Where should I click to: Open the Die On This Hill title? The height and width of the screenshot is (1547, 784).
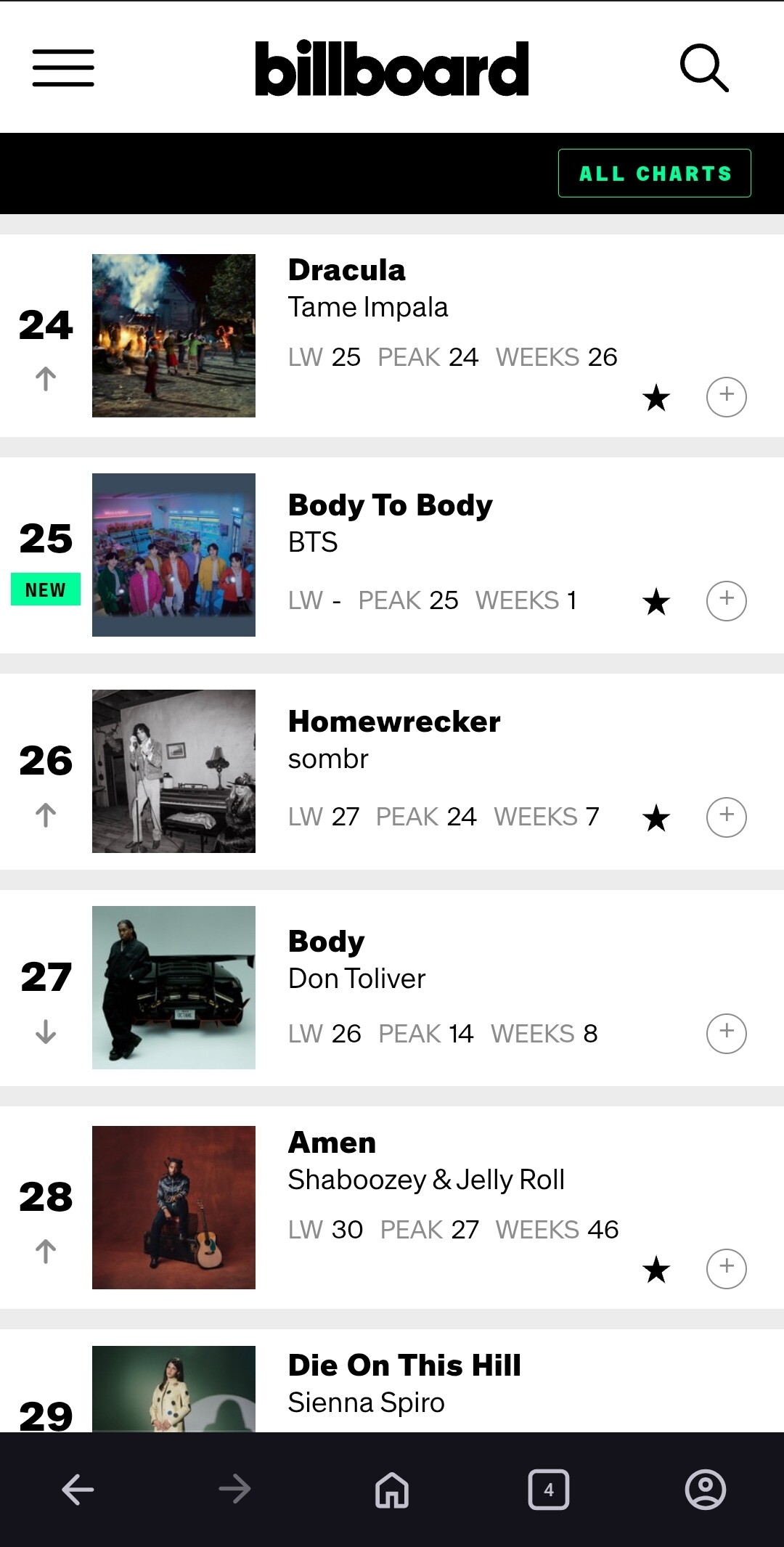point(404,1366)
